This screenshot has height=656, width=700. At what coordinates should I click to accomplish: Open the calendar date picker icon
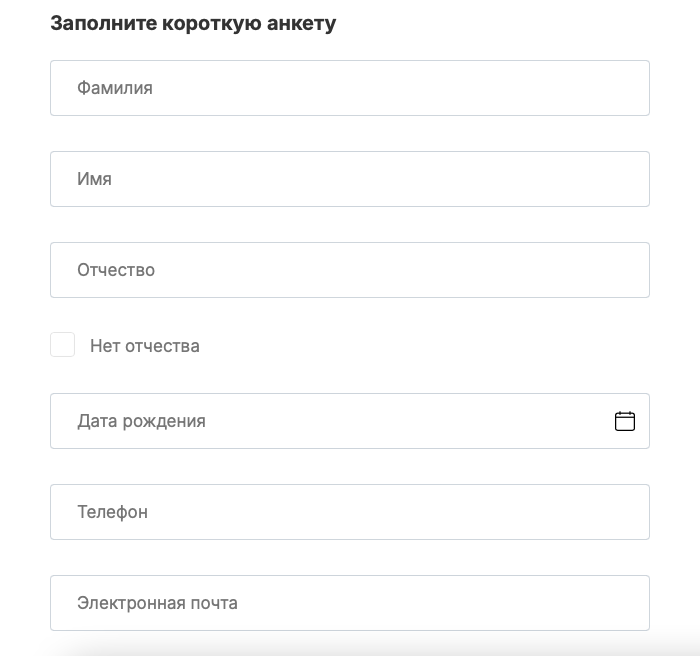(625, 421)
